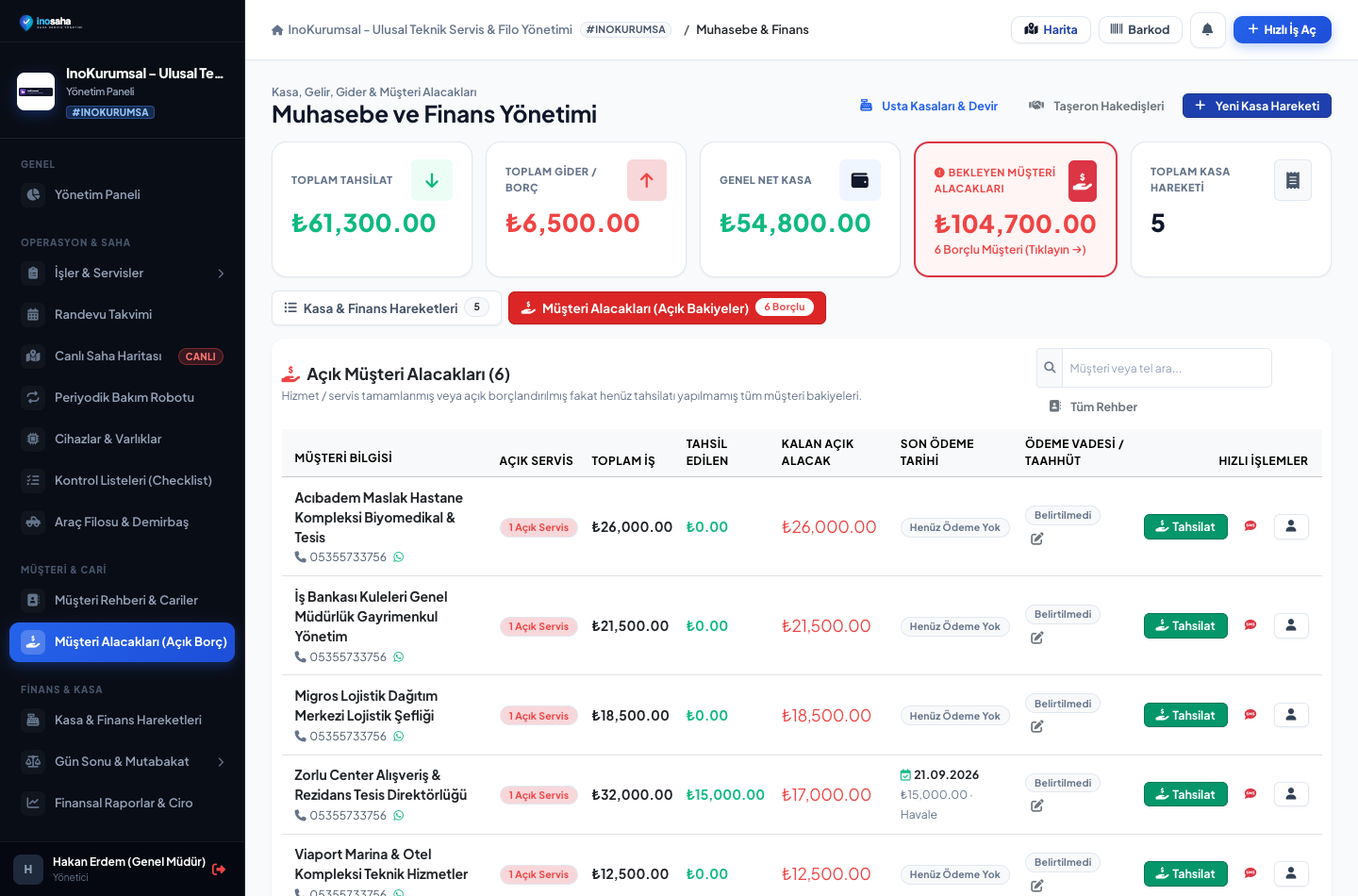Viewport: 1358px width, 896px height.
Task: Open Canlı Saha Haritası in sidebar
Action: 123,357
